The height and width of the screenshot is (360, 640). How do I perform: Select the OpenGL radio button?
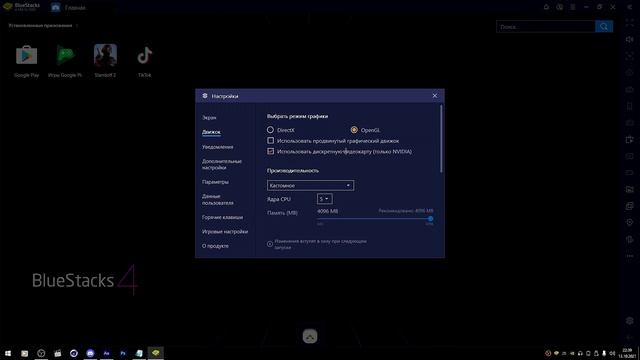click(x=354, y=130)
